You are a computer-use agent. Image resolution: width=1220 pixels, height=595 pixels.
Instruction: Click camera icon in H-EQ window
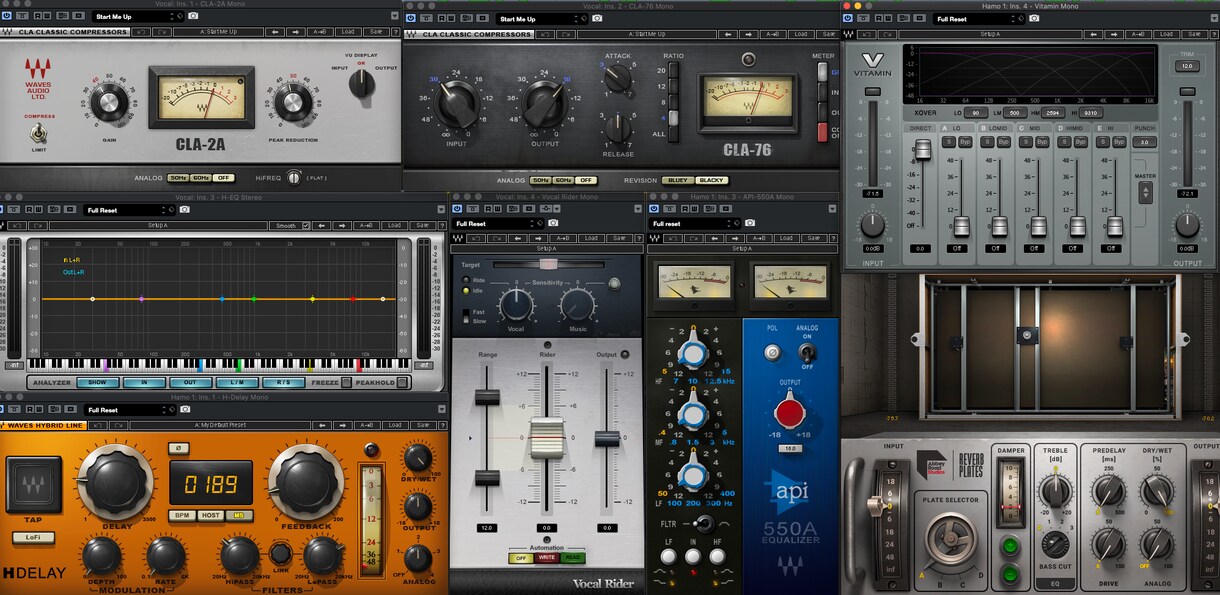pos(185,210)
